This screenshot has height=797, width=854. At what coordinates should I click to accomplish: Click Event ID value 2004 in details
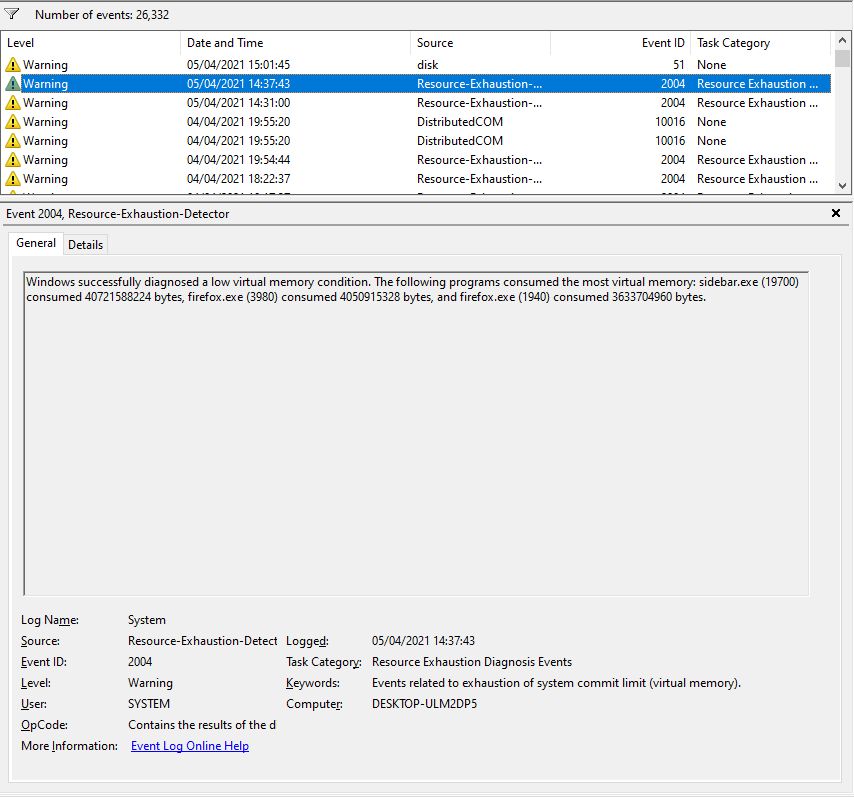[140, 662]
